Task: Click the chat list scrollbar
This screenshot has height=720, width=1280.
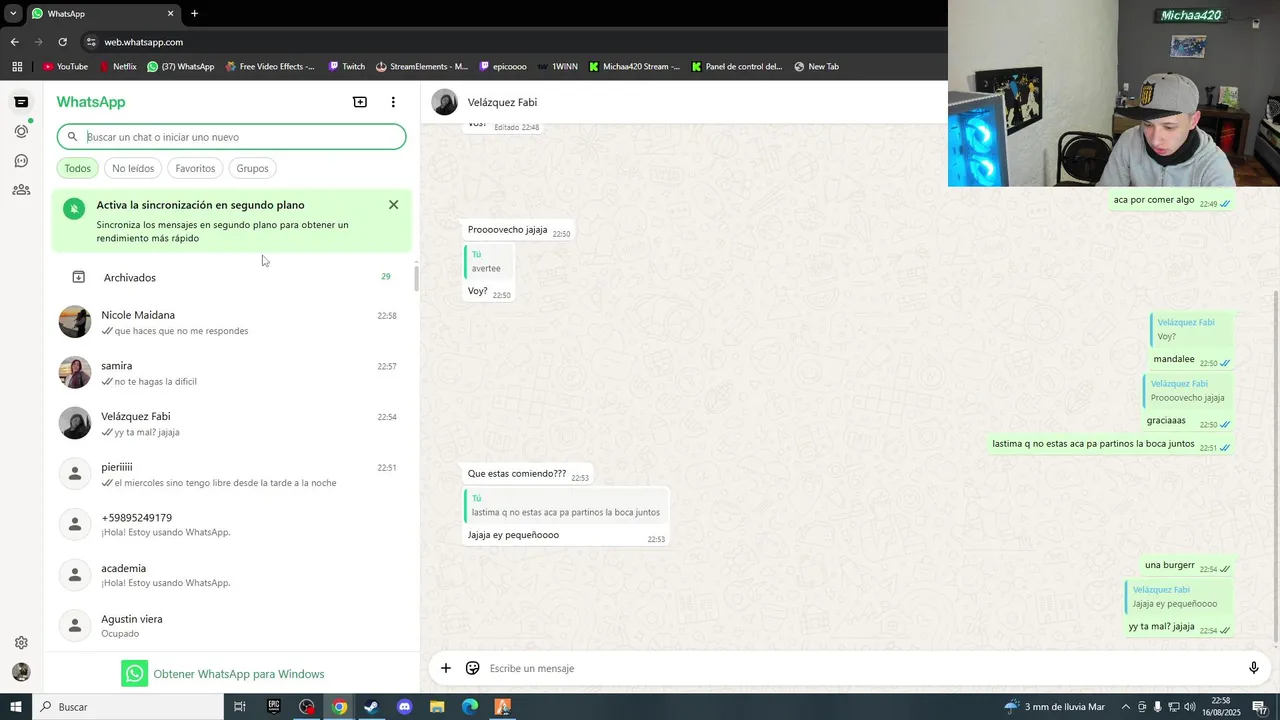Action: coord(416,277)
